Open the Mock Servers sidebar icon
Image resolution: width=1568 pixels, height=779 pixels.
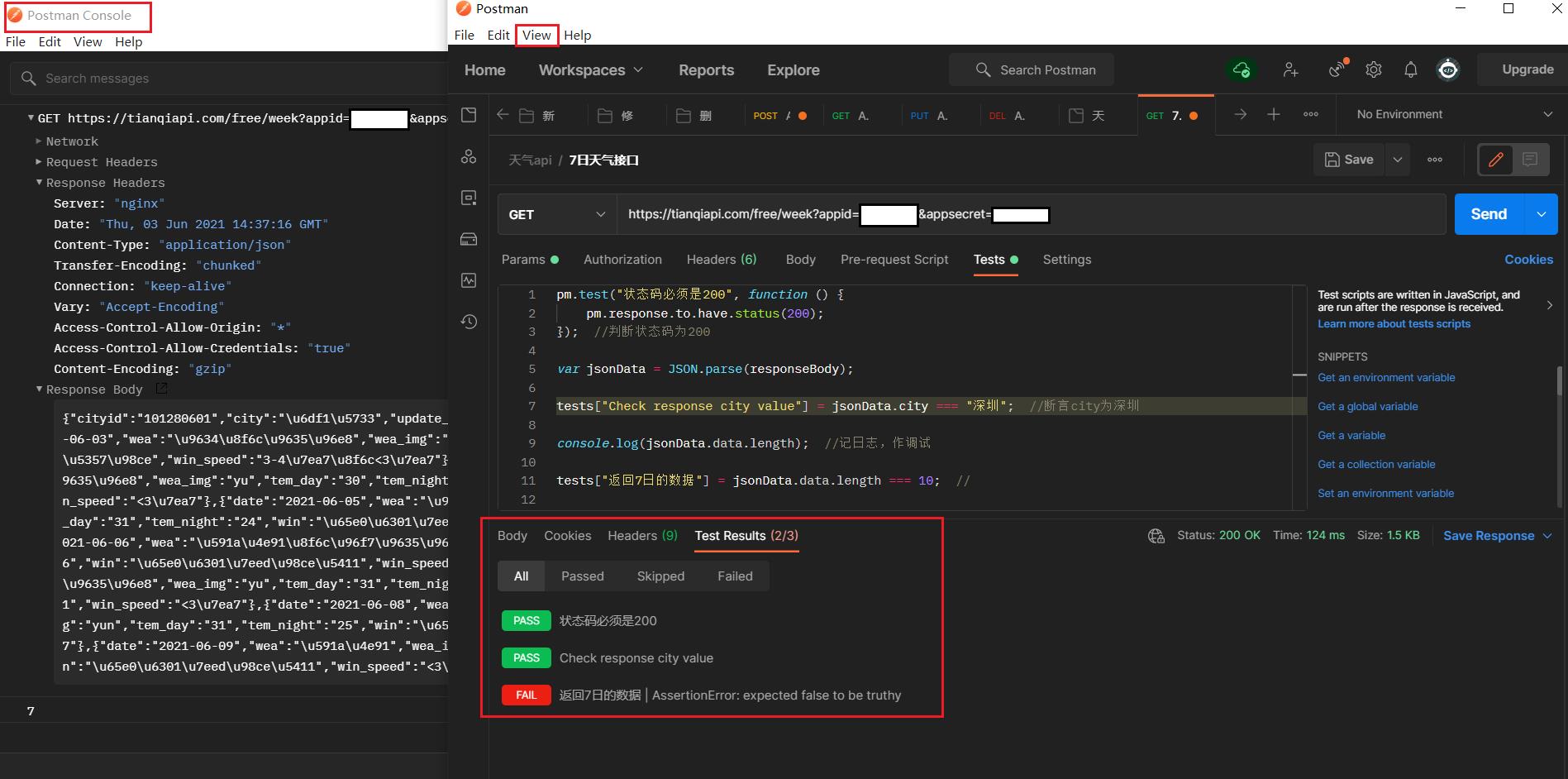click(x=469, y=239)
